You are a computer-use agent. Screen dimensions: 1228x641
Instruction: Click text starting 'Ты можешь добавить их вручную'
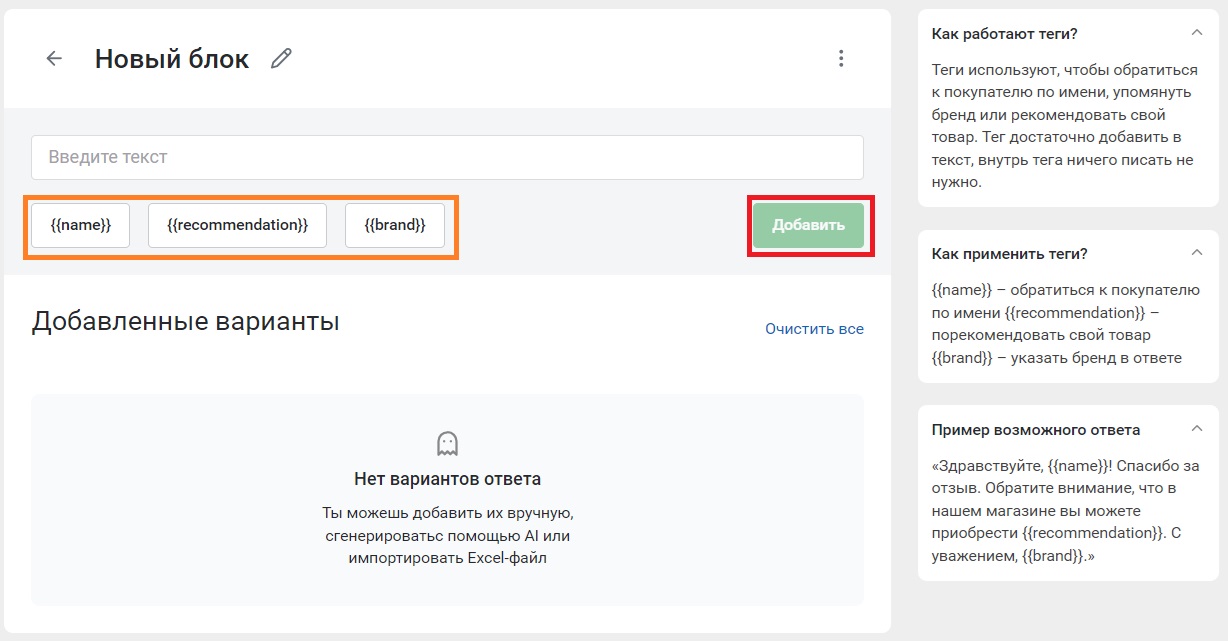tap(447, 535)
